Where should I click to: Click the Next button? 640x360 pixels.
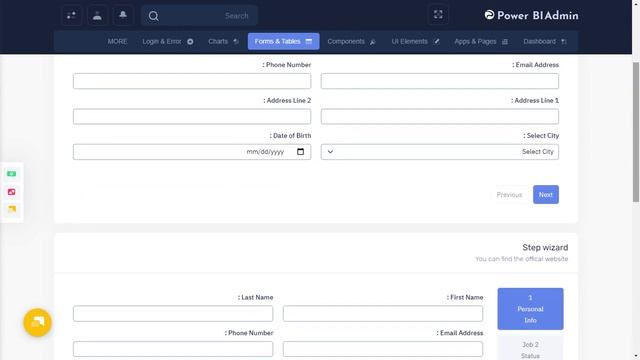[546, 195]
